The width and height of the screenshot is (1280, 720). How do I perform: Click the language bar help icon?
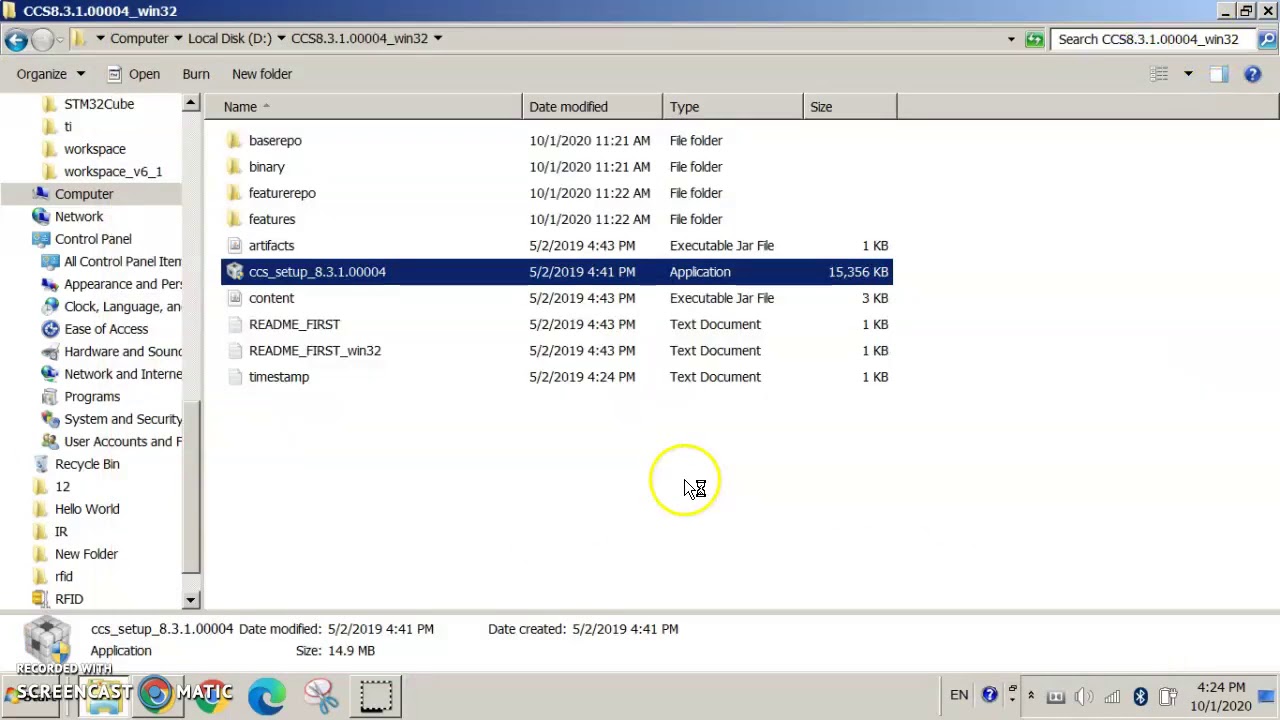coord(989,695)
